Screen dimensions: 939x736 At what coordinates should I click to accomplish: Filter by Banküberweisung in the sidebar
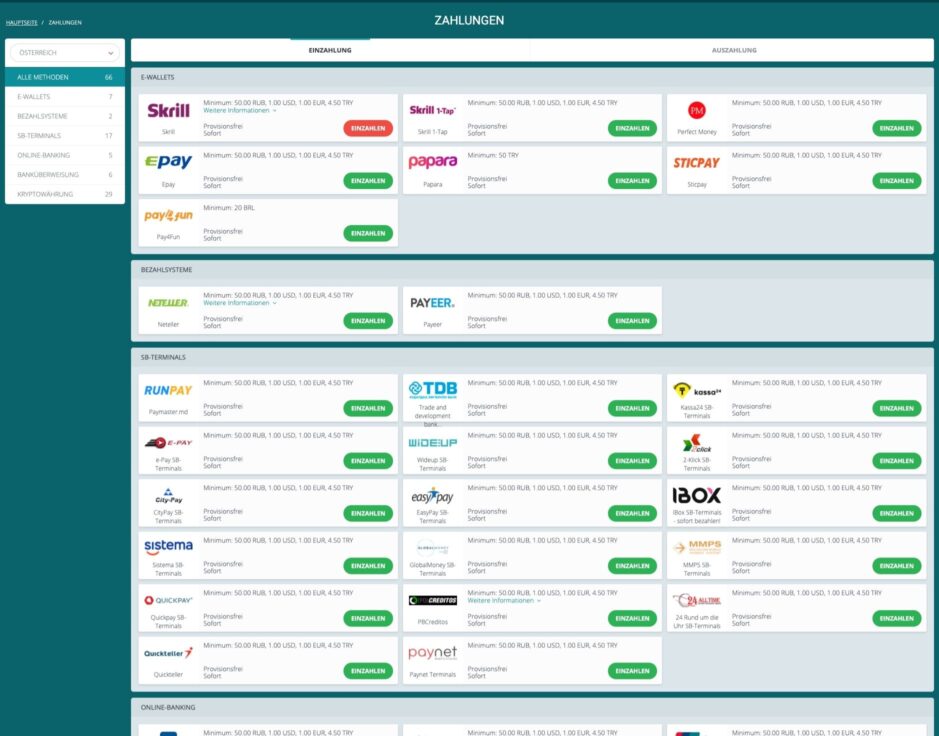65,175
